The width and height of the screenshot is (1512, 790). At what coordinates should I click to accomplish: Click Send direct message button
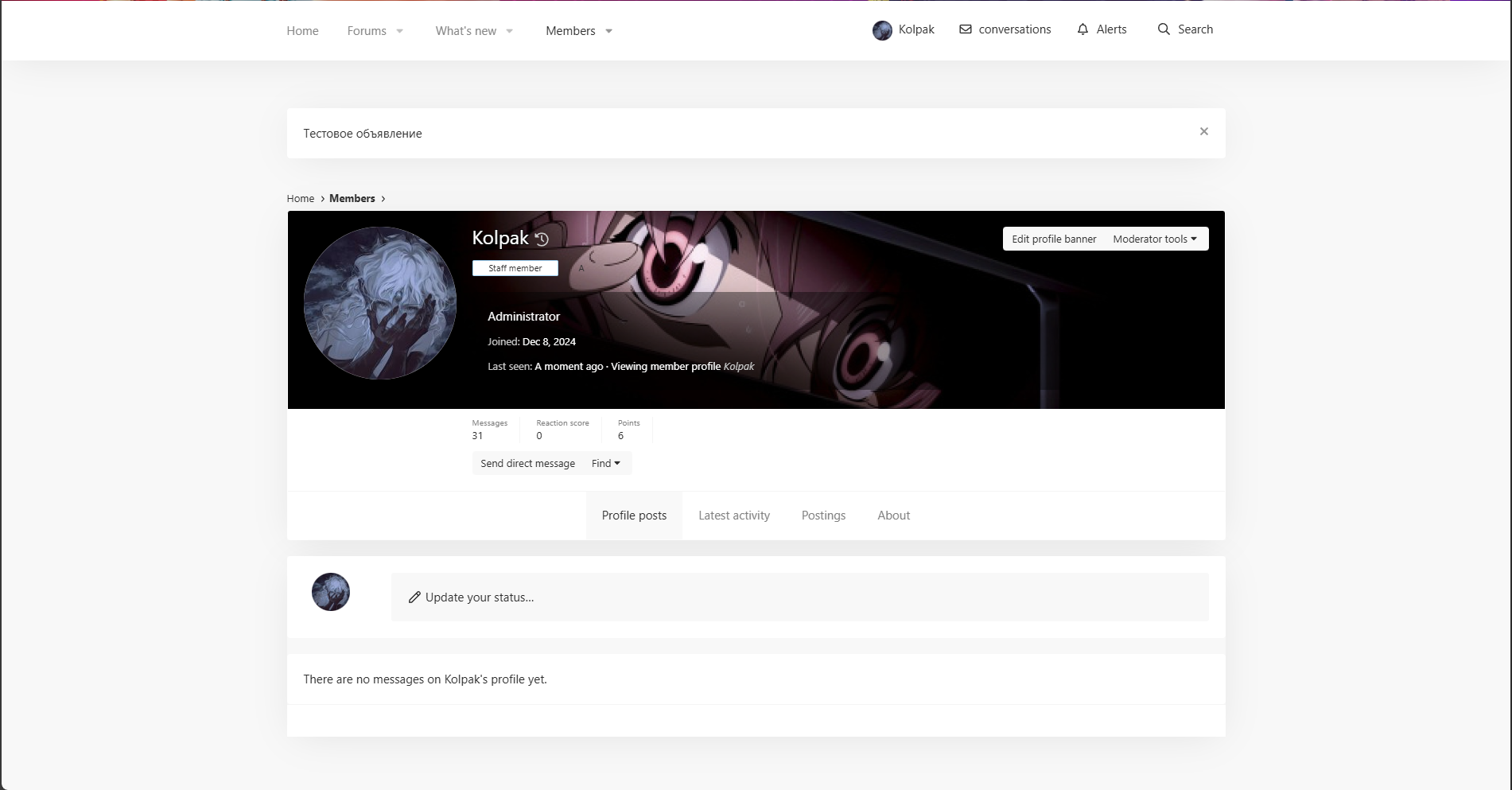(527, 463)
